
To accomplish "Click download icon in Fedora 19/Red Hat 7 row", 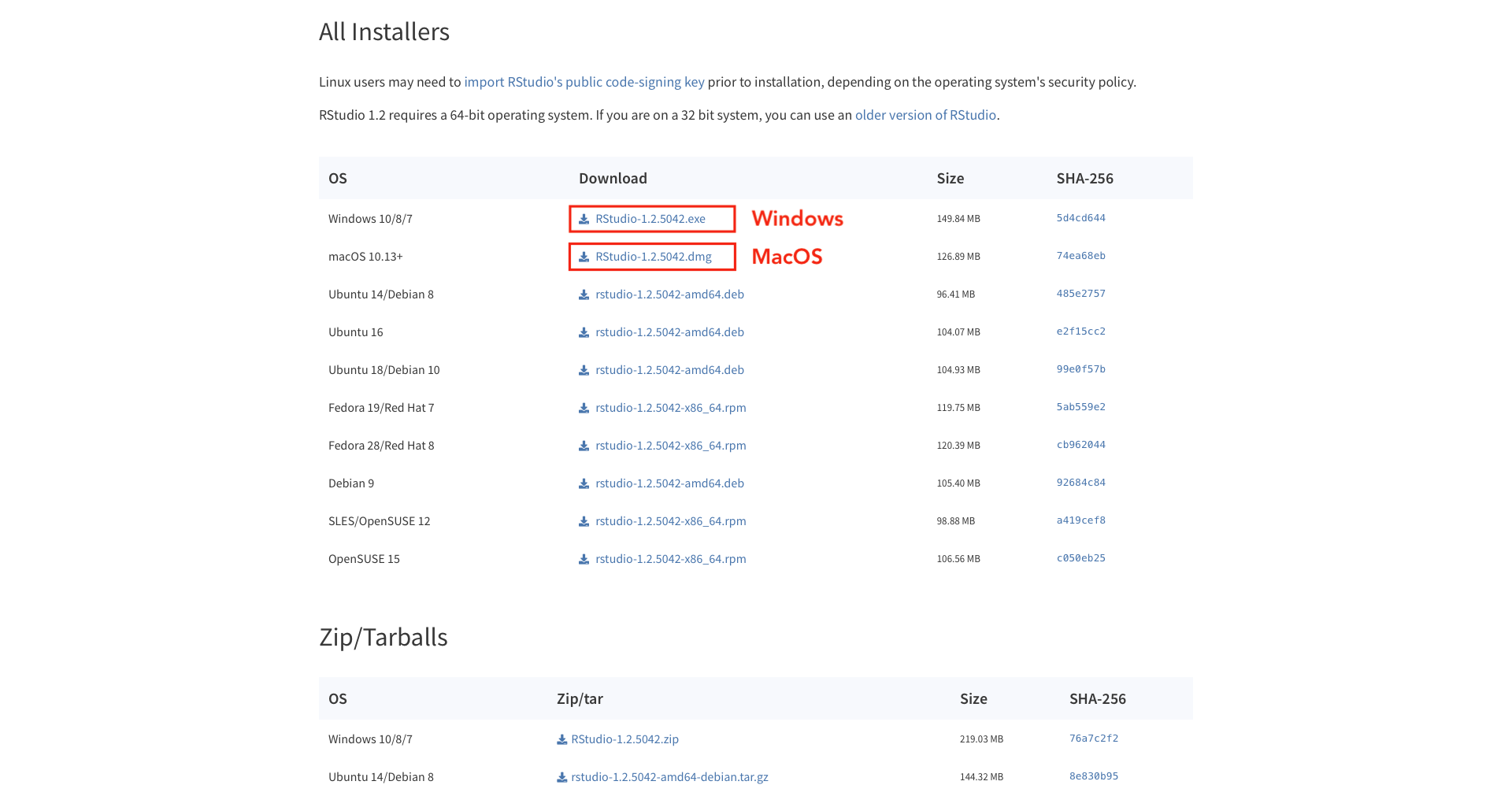I will coord(584,408).
